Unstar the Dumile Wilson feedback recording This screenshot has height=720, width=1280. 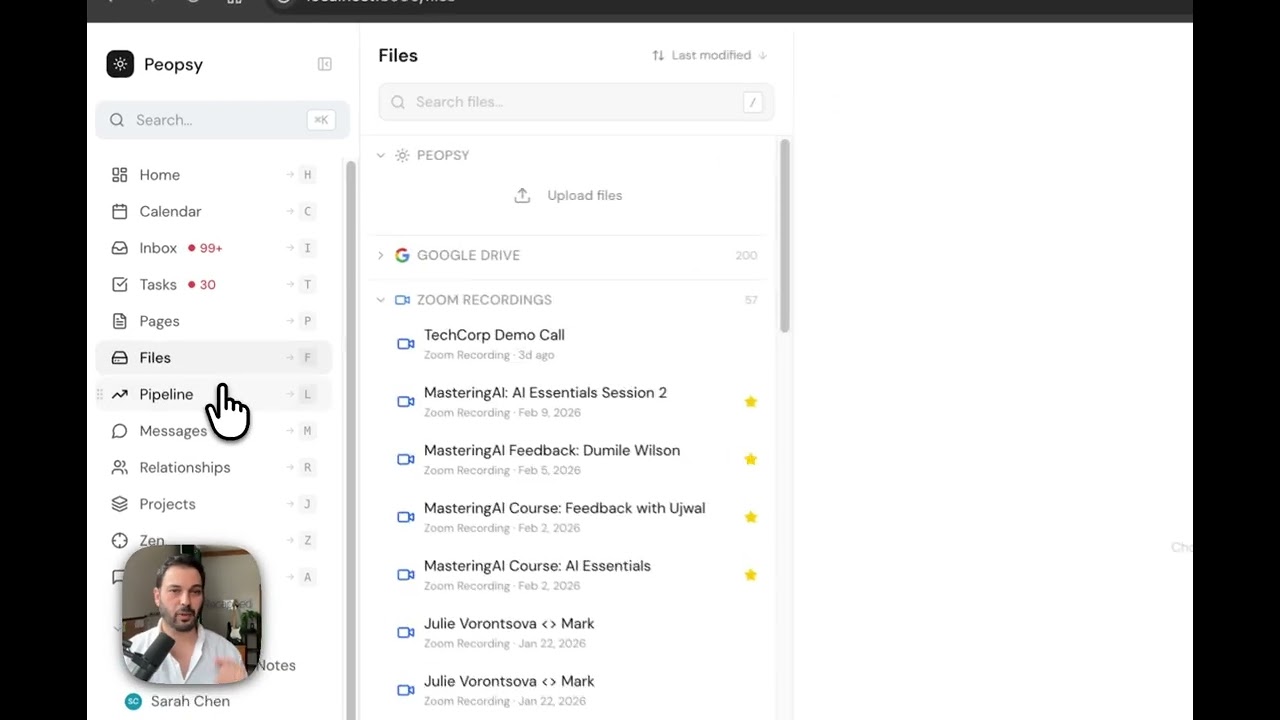750,459
